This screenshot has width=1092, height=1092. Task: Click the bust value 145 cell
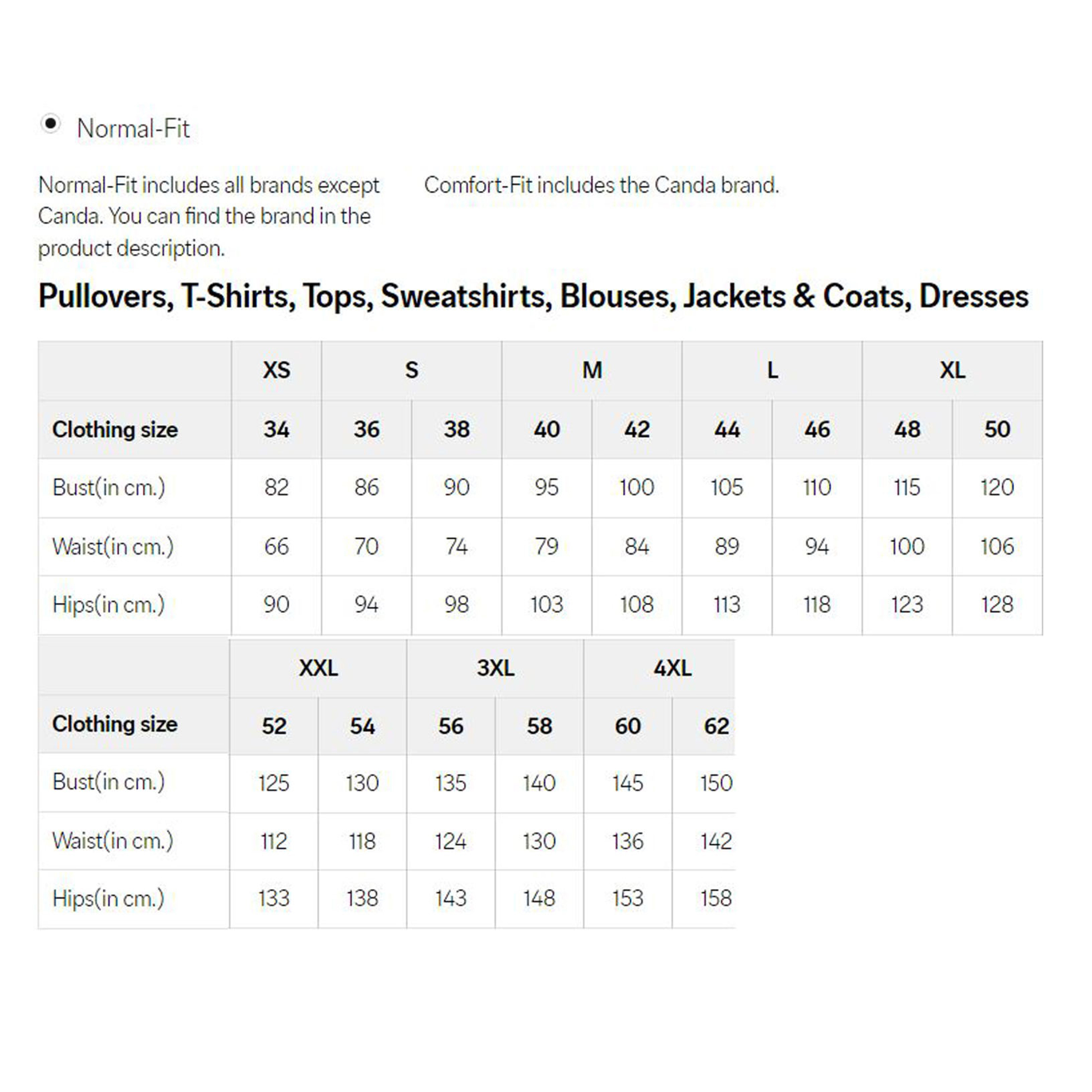pyautogui.click(x=627, y=783)
